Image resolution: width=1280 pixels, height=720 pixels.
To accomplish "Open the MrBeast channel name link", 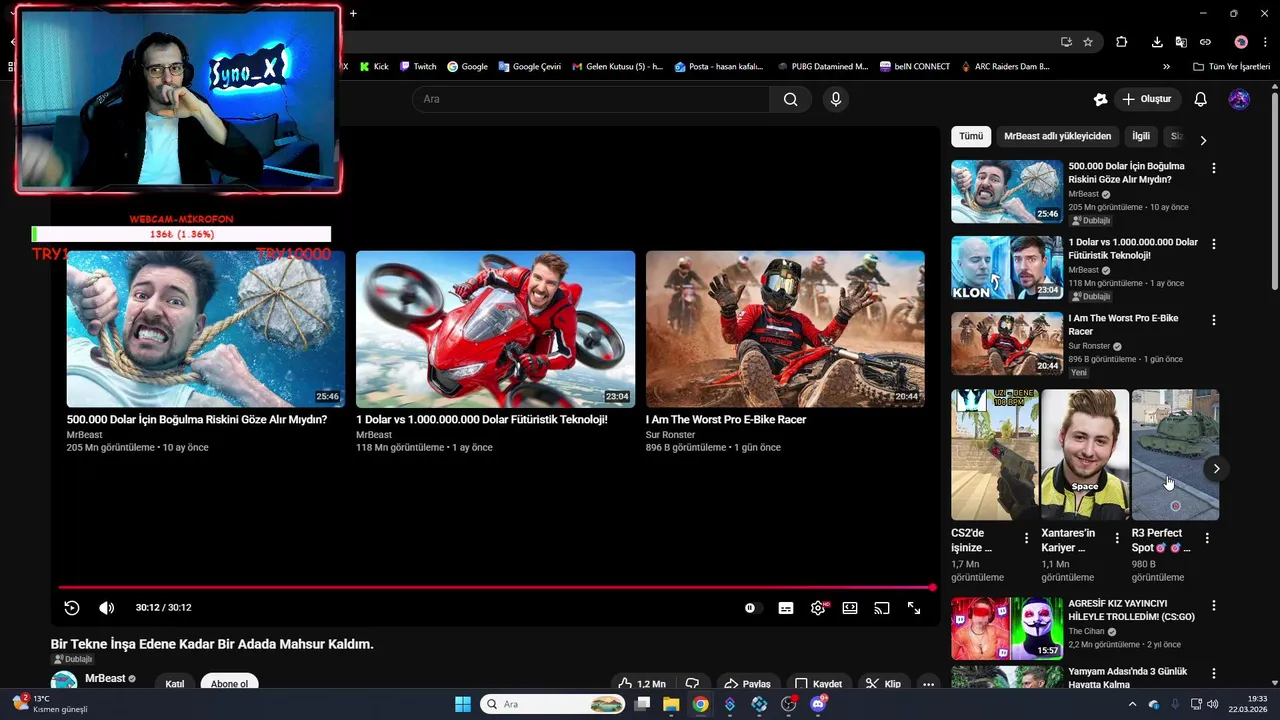I will (x=105, y=678).
